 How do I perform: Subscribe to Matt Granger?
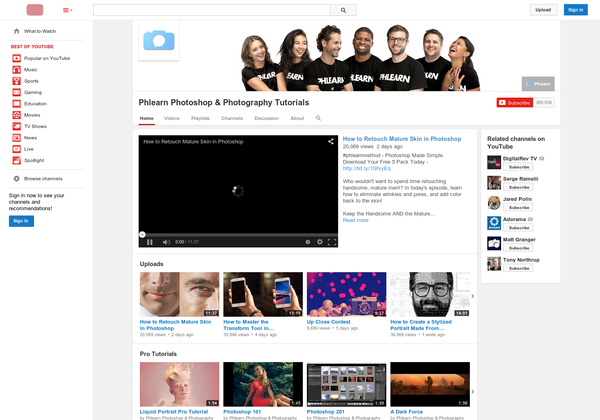click(518, 248)
